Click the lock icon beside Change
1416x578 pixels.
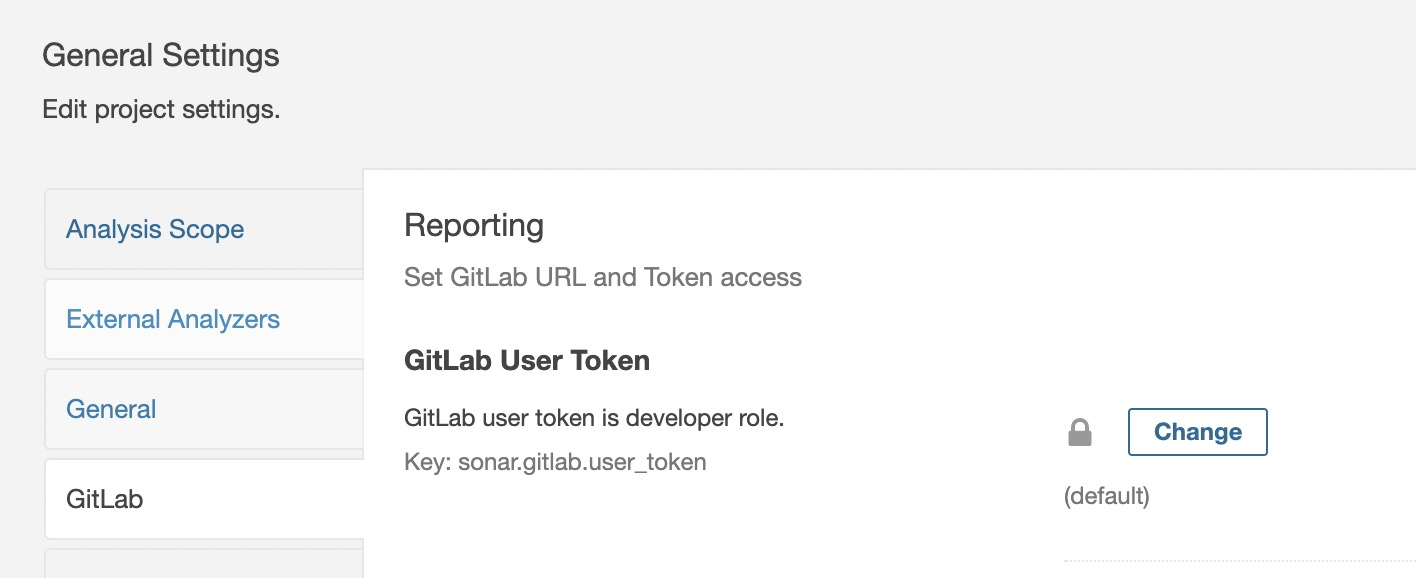click(x=1079, y=432)
